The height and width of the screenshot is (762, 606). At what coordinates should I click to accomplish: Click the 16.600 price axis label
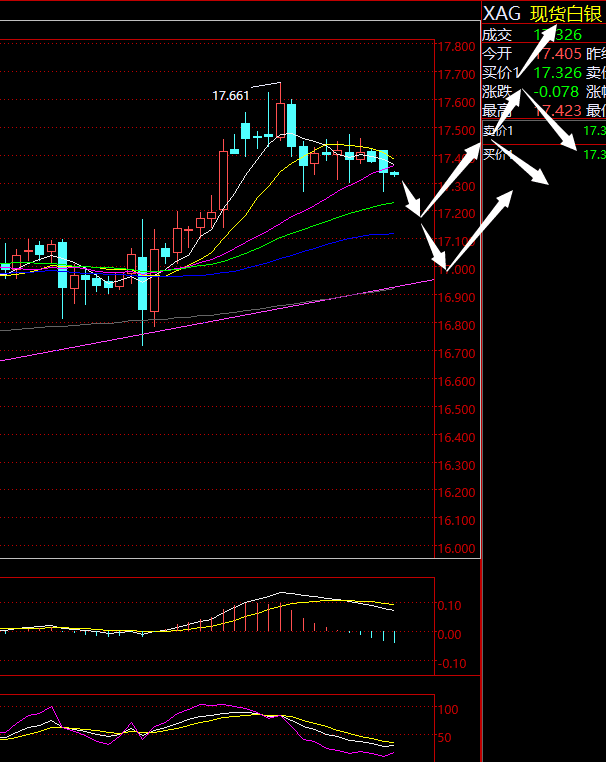pos(456,382)
